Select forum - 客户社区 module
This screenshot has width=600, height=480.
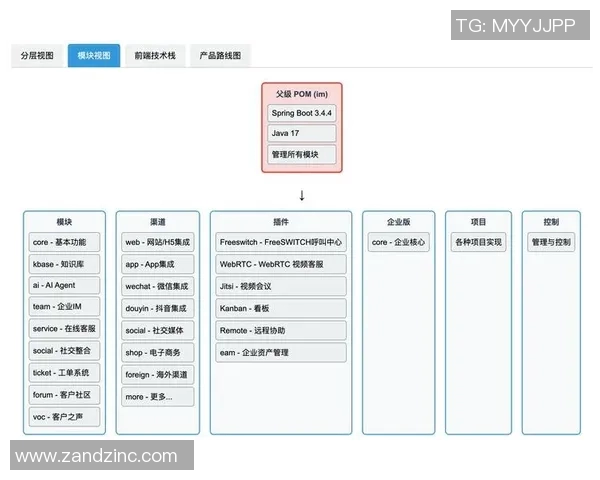(x=64, y=395)
